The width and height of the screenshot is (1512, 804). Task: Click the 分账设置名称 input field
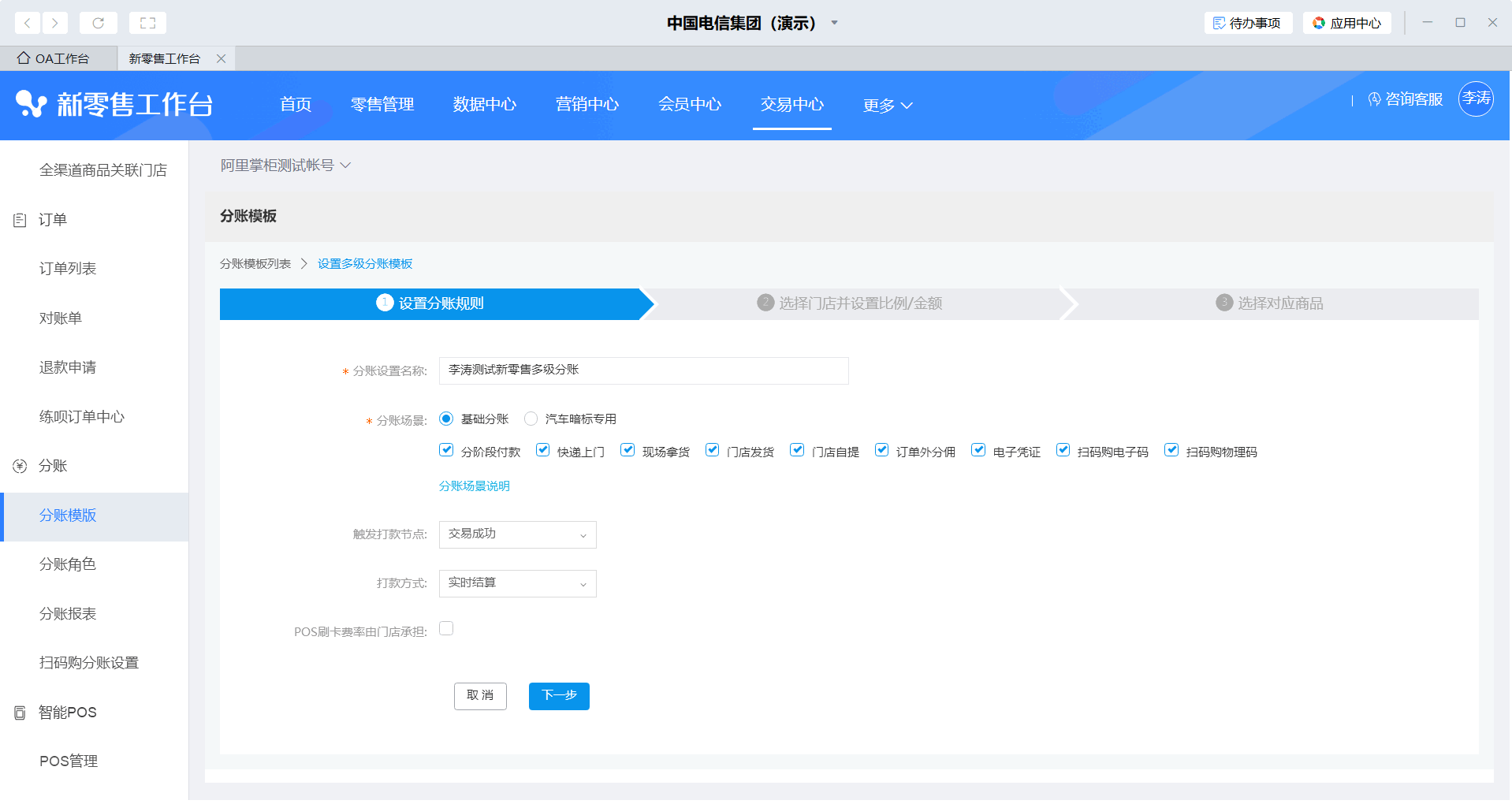click(x=643, y=370)
